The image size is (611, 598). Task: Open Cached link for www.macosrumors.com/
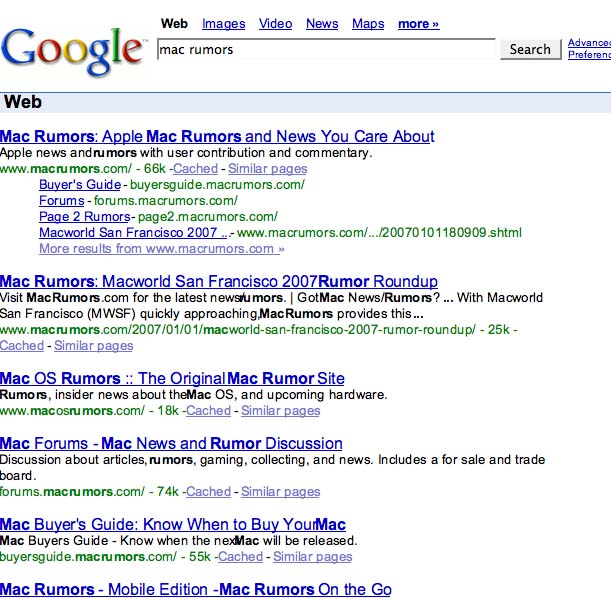coord(208,411)
